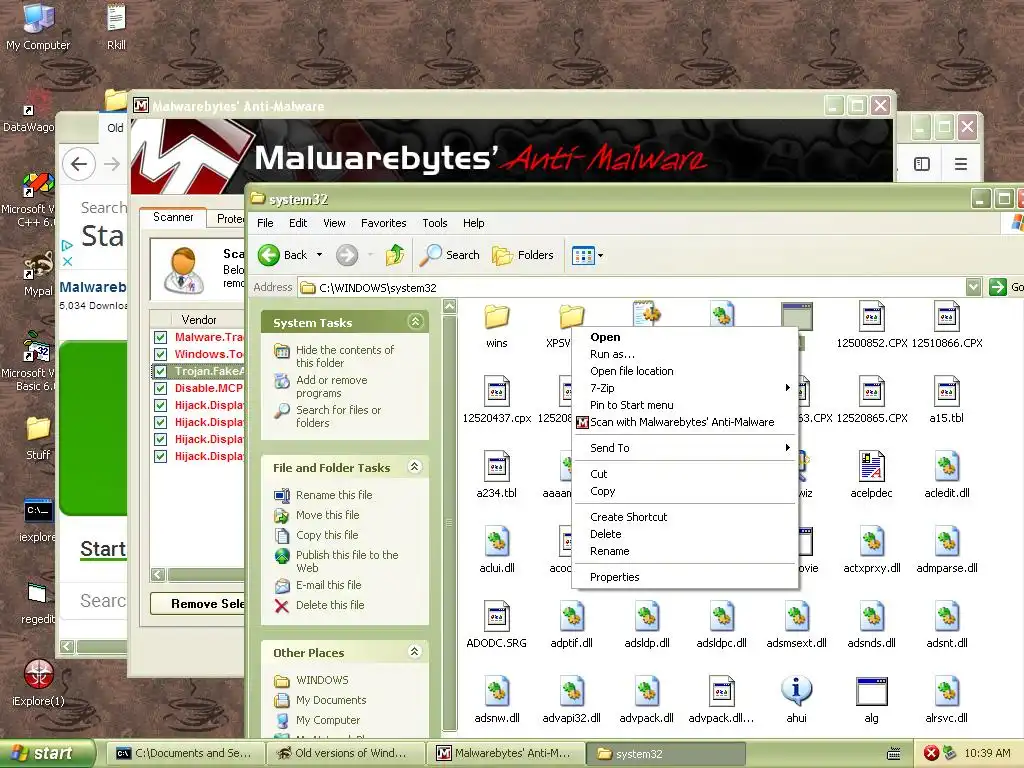Collapse the System Tasks panel
Image resolution: width=1024 pixels, height=768 pixels.
click(x=415, y=321)
